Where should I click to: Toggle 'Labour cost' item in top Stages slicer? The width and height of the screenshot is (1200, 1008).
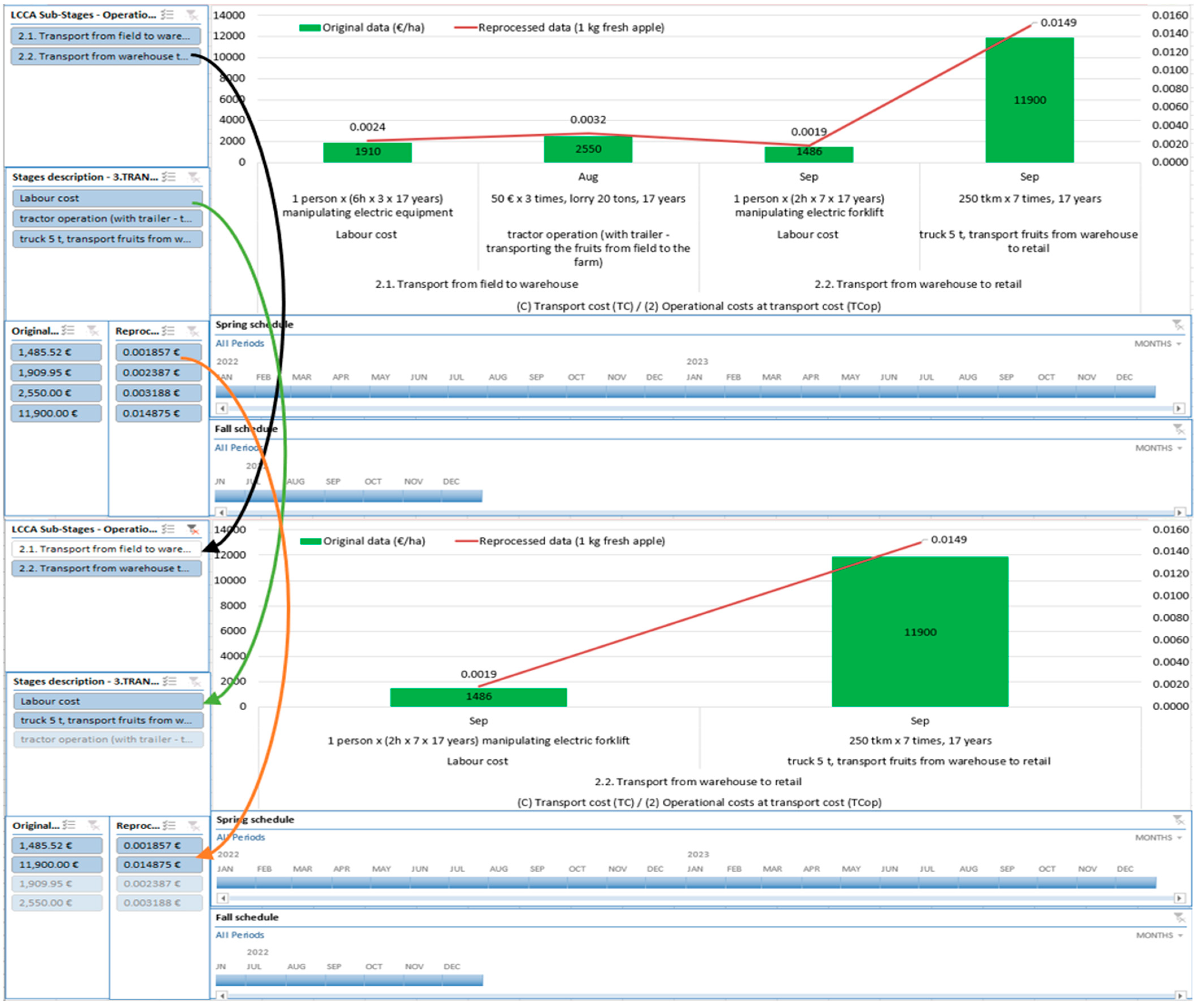(x=107, y=198)
